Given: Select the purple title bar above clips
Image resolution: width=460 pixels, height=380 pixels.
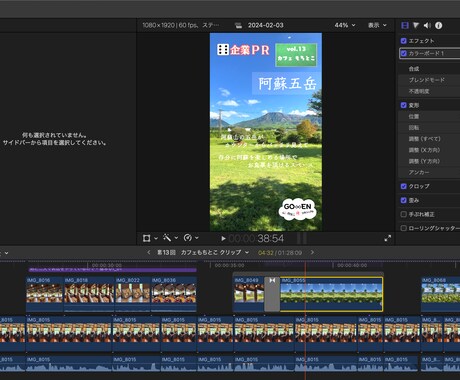Looking at the screenshot, I should coord(112,270).
